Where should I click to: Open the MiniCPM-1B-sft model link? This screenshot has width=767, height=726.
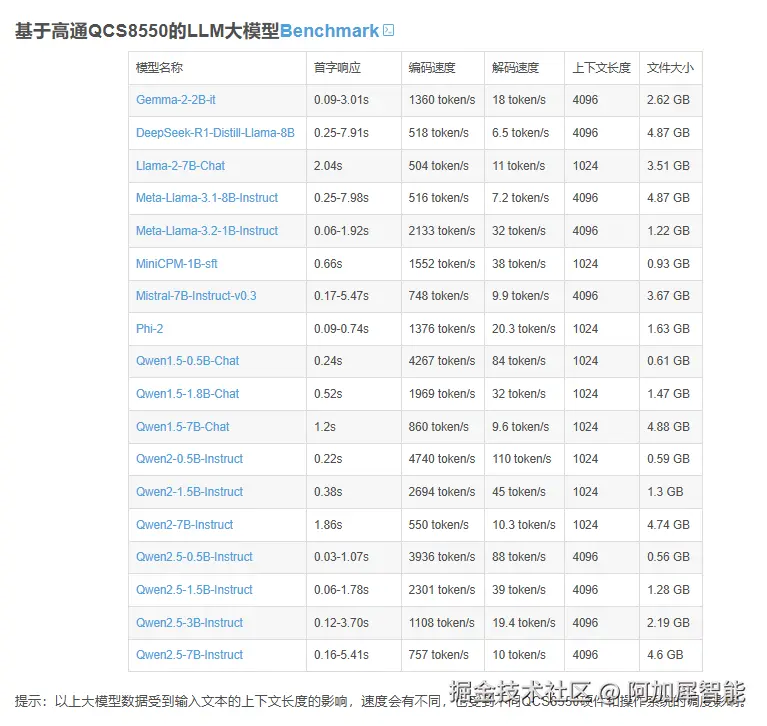tap(177, 264)
